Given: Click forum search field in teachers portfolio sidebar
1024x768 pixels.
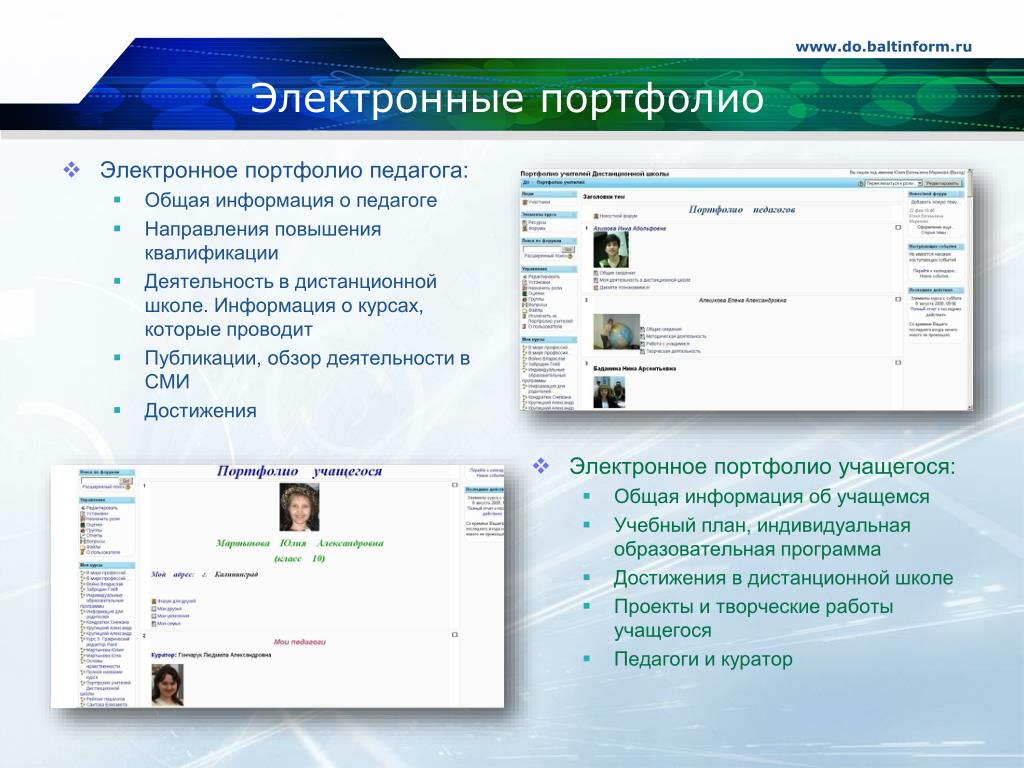Looking at the screenshot, I should (542, 249).
